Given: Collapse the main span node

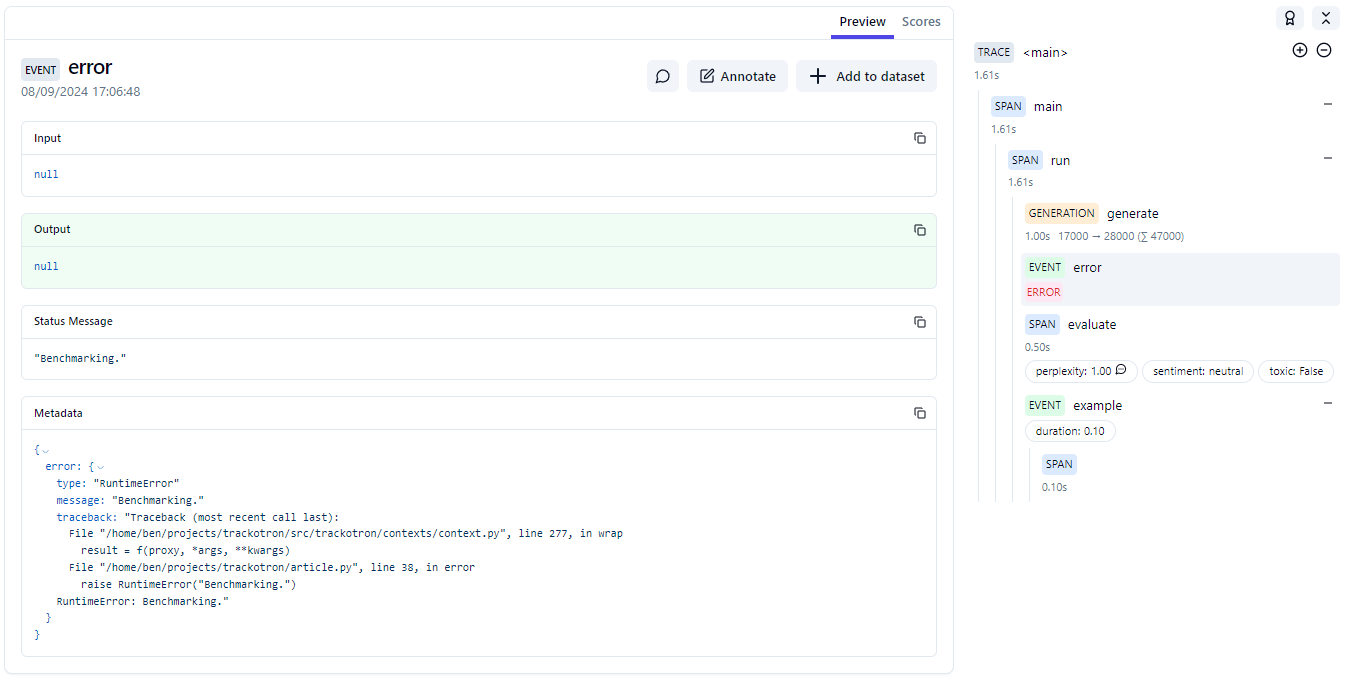Looking at the screenshot, I should click(1327, 104).
